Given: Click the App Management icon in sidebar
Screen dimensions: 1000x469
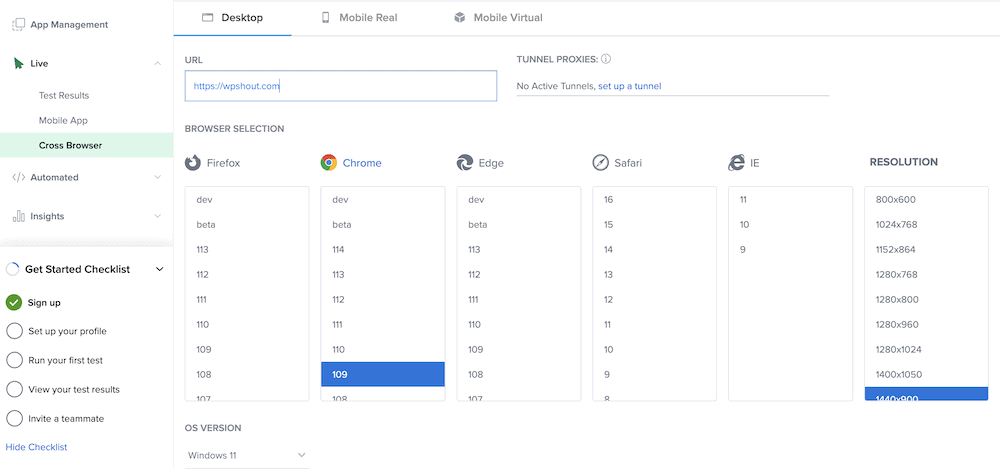Looking at the screenshot, I should click(18, 25).
